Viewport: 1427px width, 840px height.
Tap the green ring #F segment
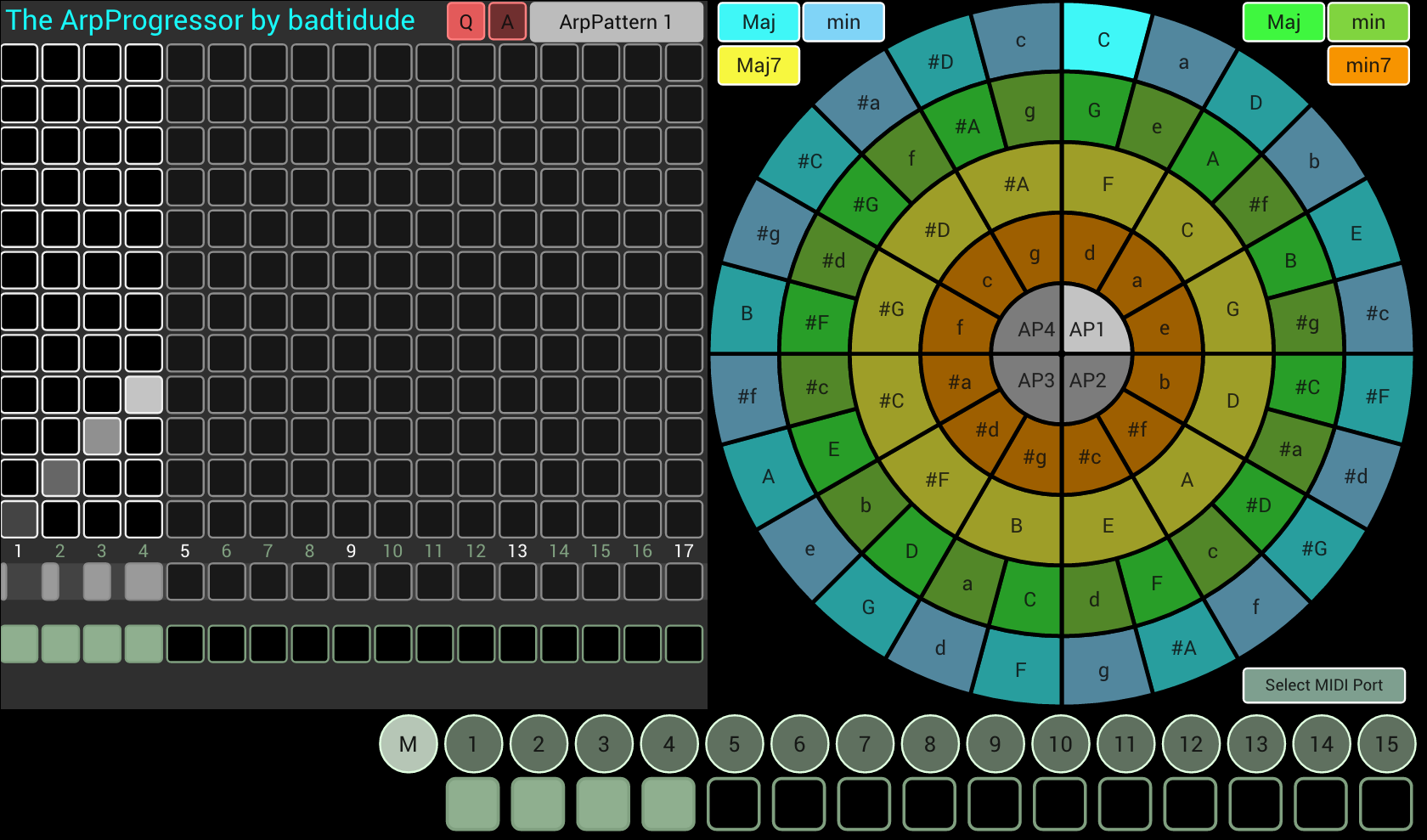[x=816, y=323]
